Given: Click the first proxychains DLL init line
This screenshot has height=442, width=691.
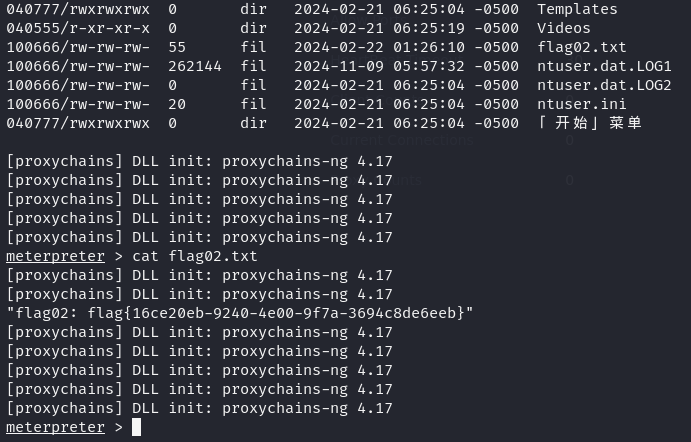Looking at the screenshot, I should [x=199, y=161].
